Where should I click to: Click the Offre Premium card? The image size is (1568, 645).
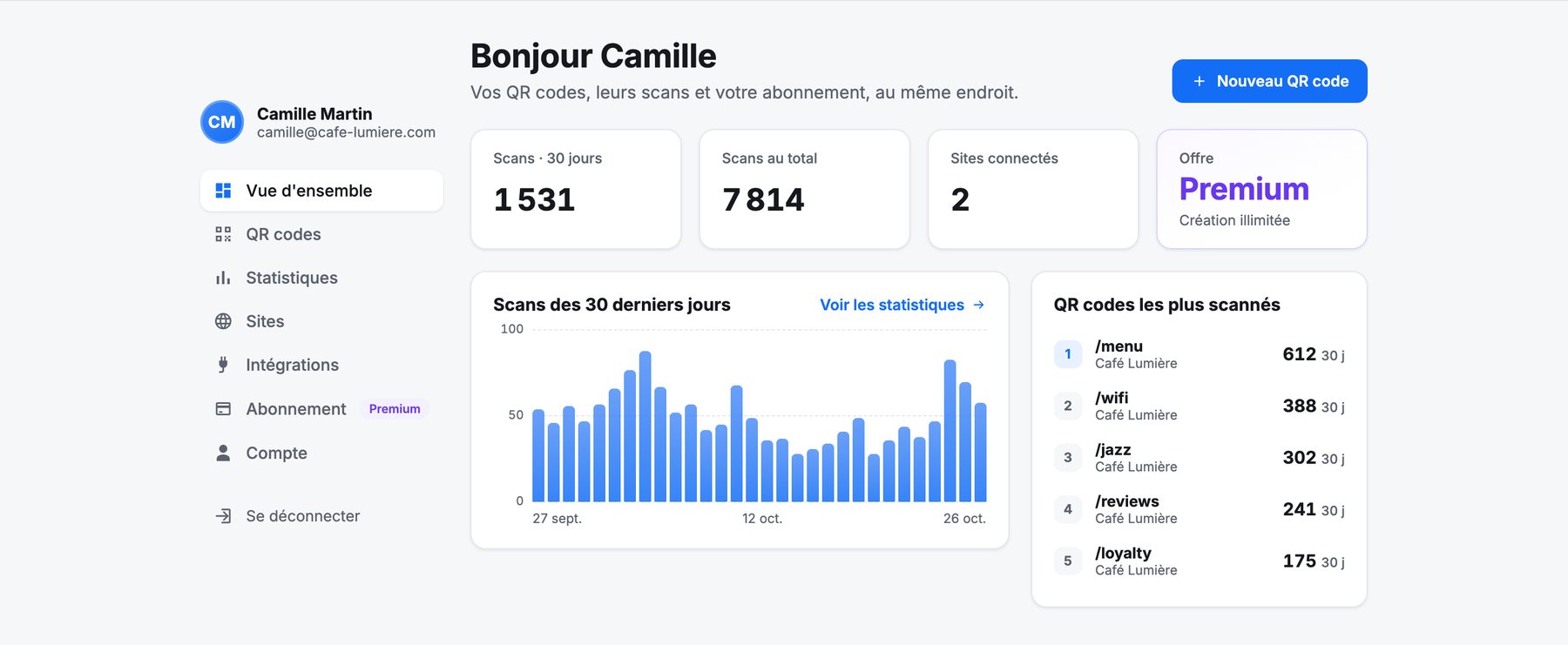tap(1261, 189)
